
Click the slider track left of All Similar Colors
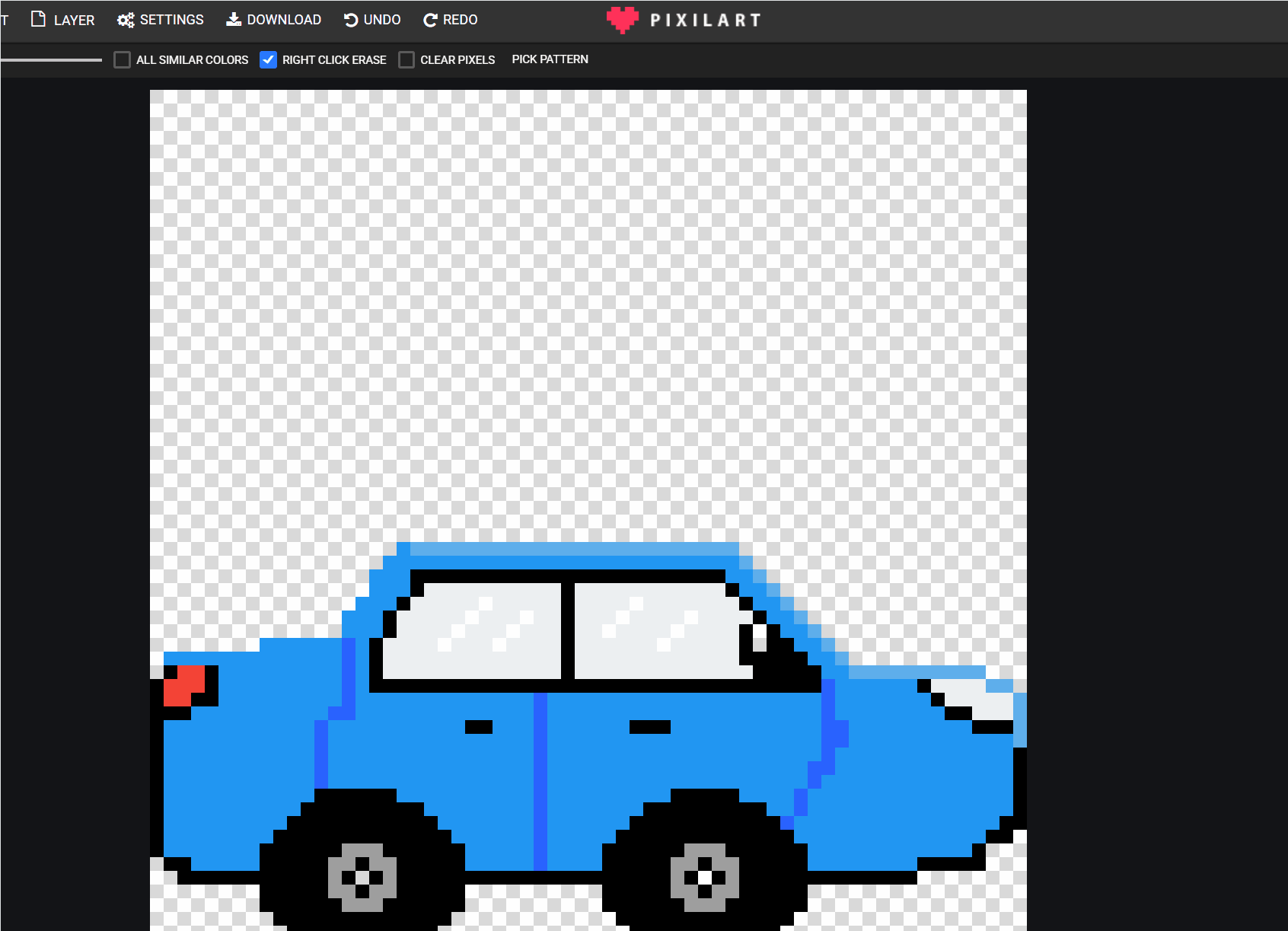51,59
